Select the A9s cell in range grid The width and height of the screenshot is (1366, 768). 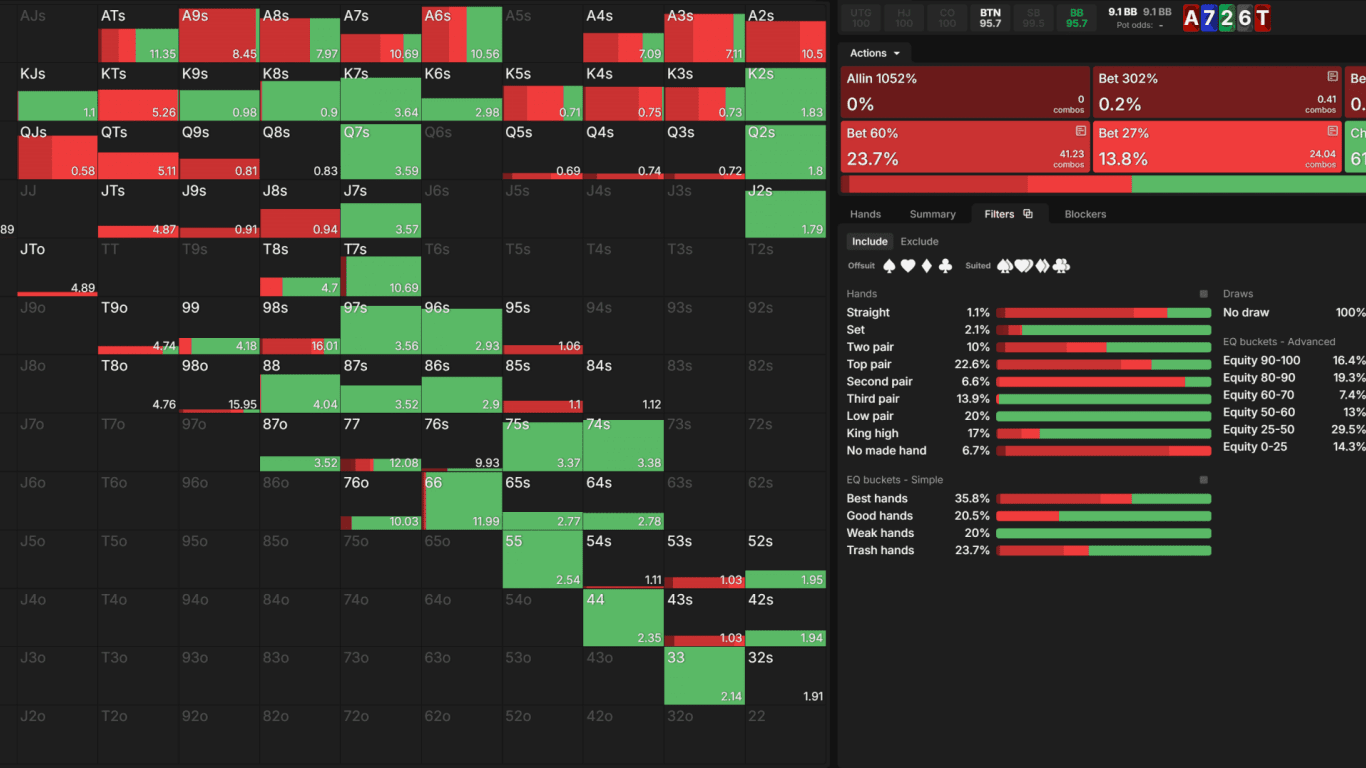(x=219, y=34)
